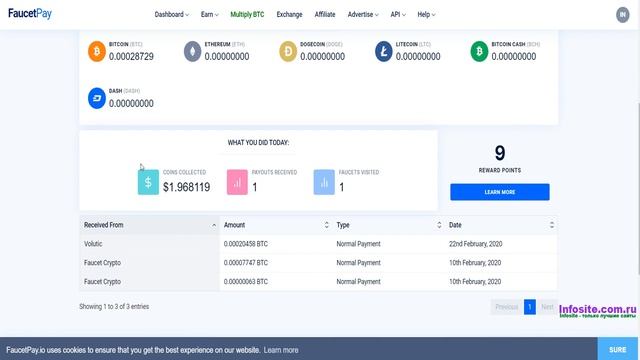Image resolution: width=640 pixels, height=360 pixels.
Task: Click the 0.00007747 BTC amount cell
Action: (x=246, y=262)
